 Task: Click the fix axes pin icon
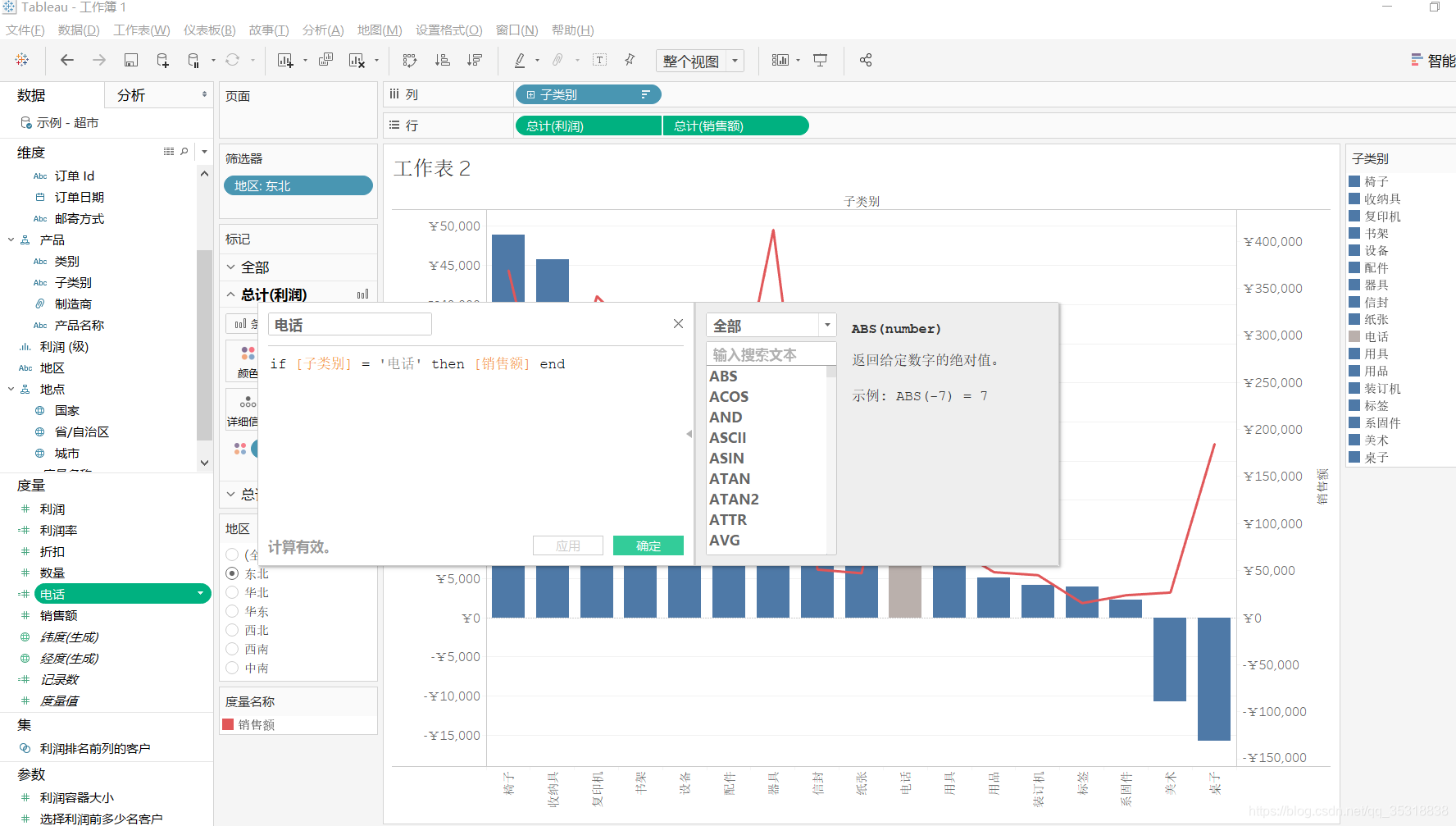pos(630,60)
